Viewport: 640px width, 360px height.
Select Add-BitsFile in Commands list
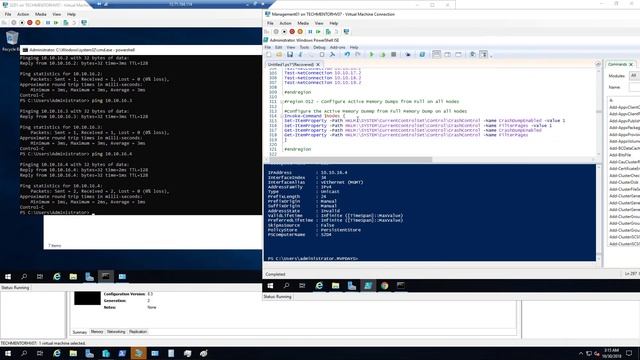point(620,155)
